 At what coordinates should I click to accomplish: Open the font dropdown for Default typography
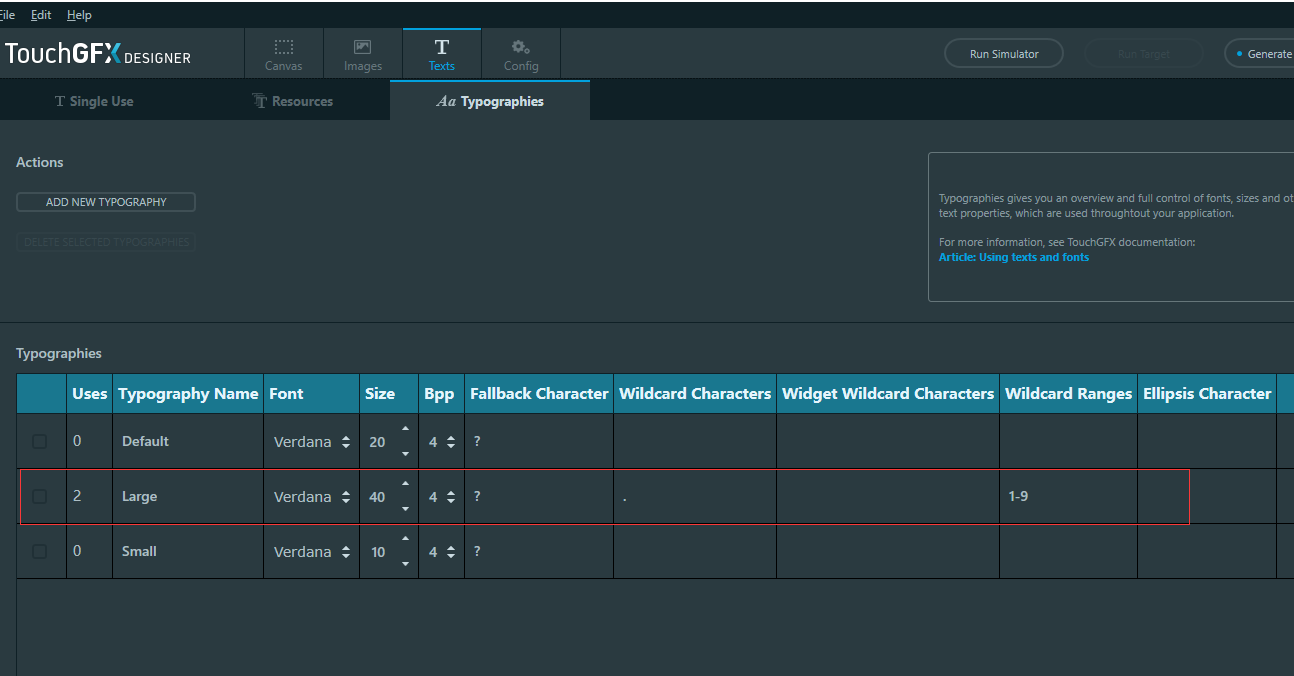pos(345,441)
